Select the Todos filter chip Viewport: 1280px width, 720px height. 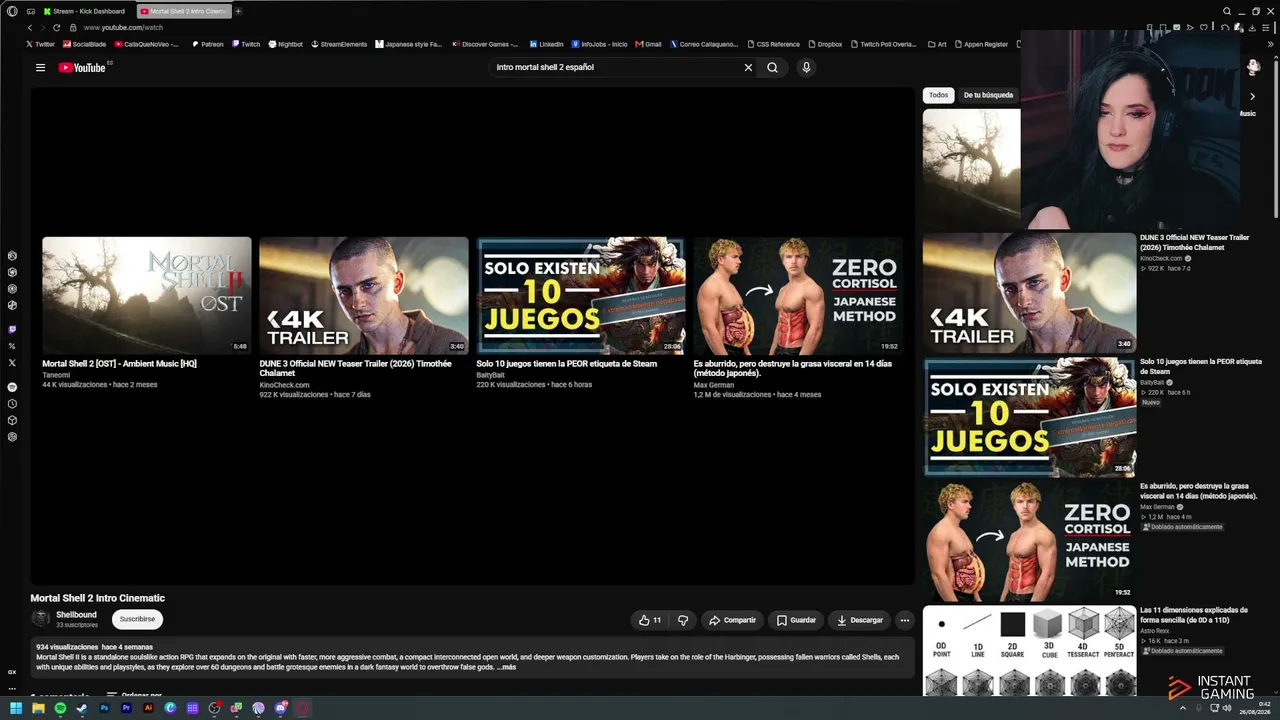tap(938, 95)
